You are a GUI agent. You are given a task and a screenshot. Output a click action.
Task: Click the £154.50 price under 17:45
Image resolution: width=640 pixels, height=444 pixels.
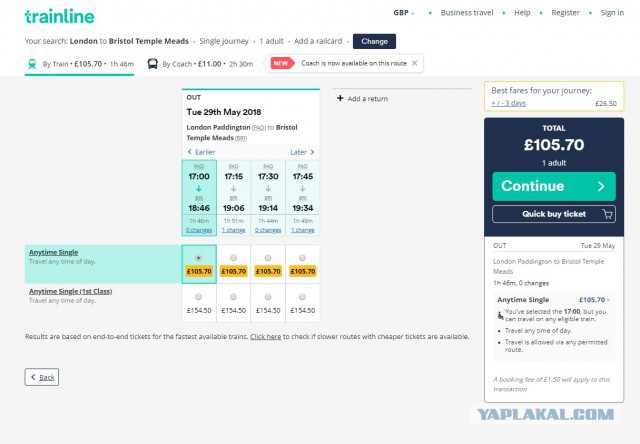[302, 311]
